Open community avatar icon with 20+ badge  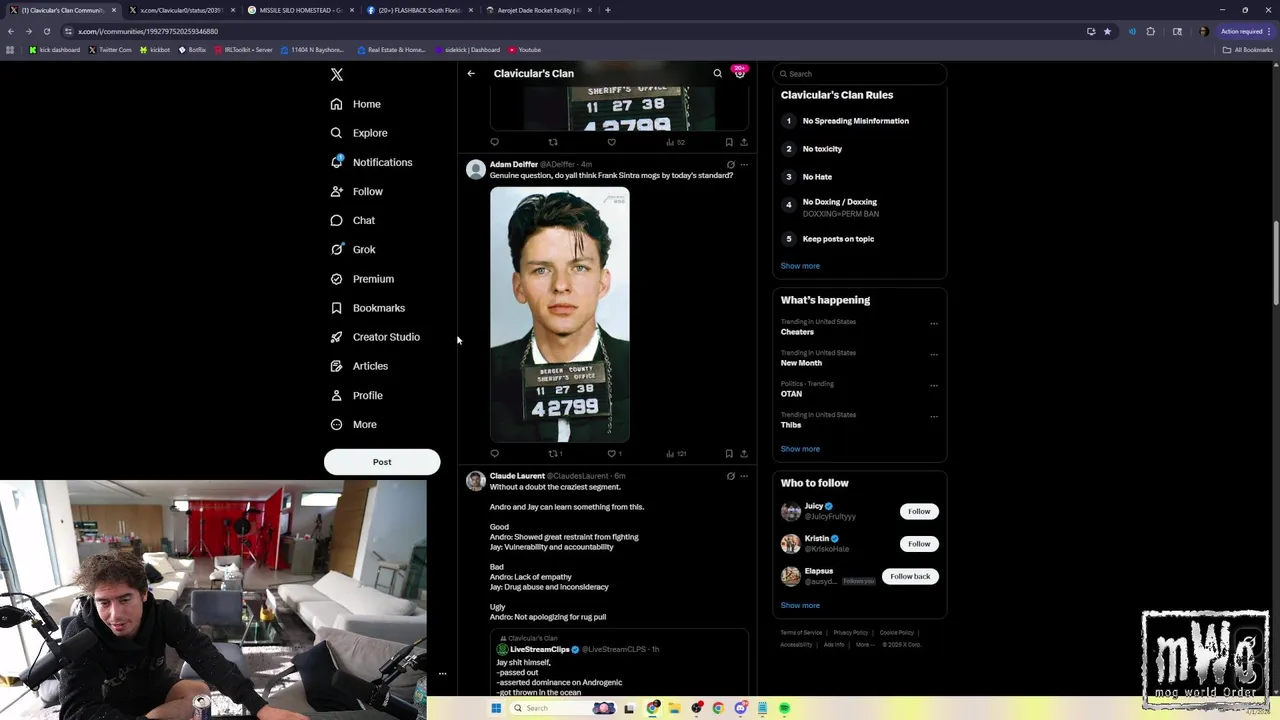tap(739, 73)
